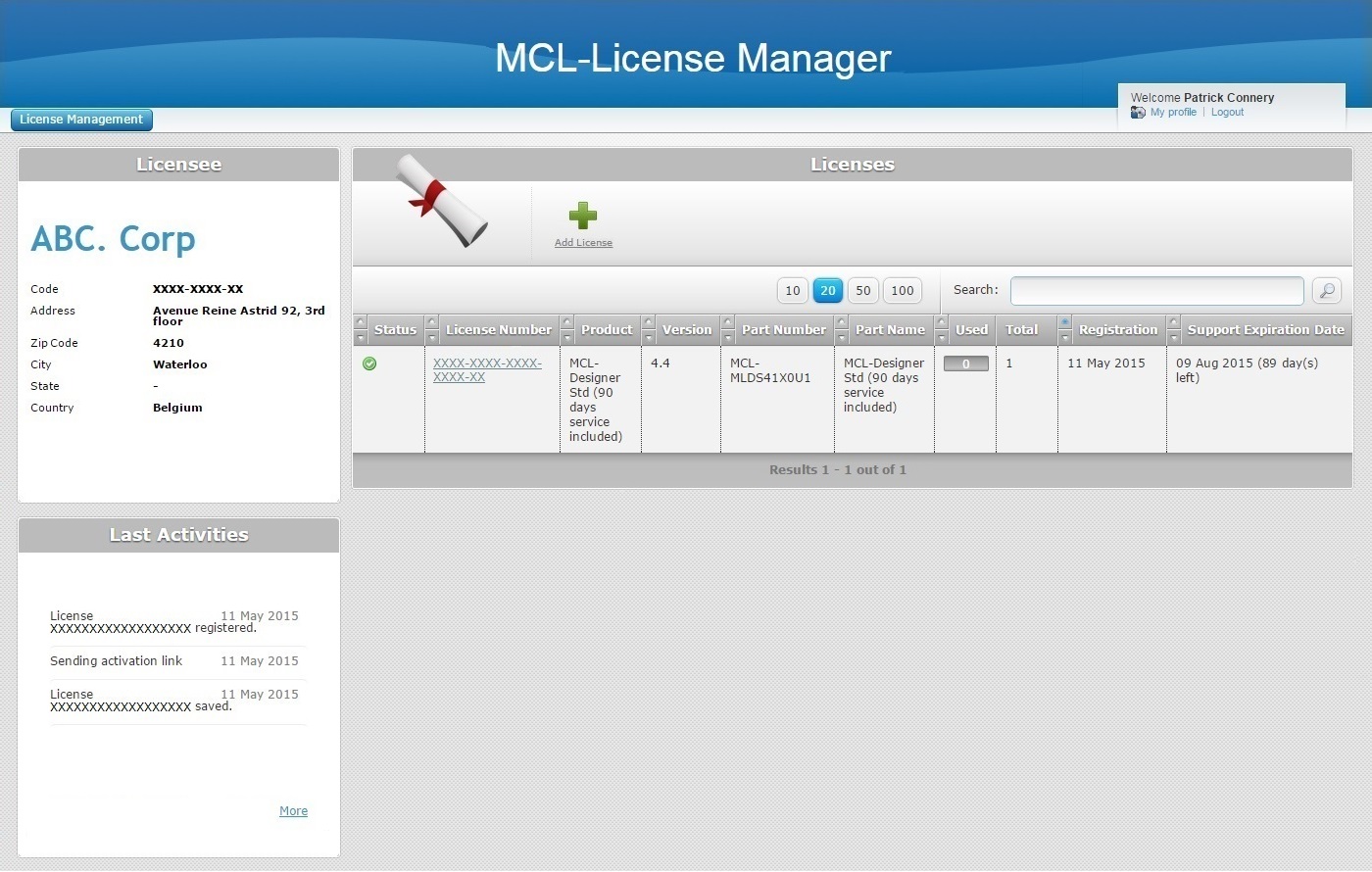1372x872 pixels.
Task: Click the More link in Last Activities
Action: (x=293, y=811)
